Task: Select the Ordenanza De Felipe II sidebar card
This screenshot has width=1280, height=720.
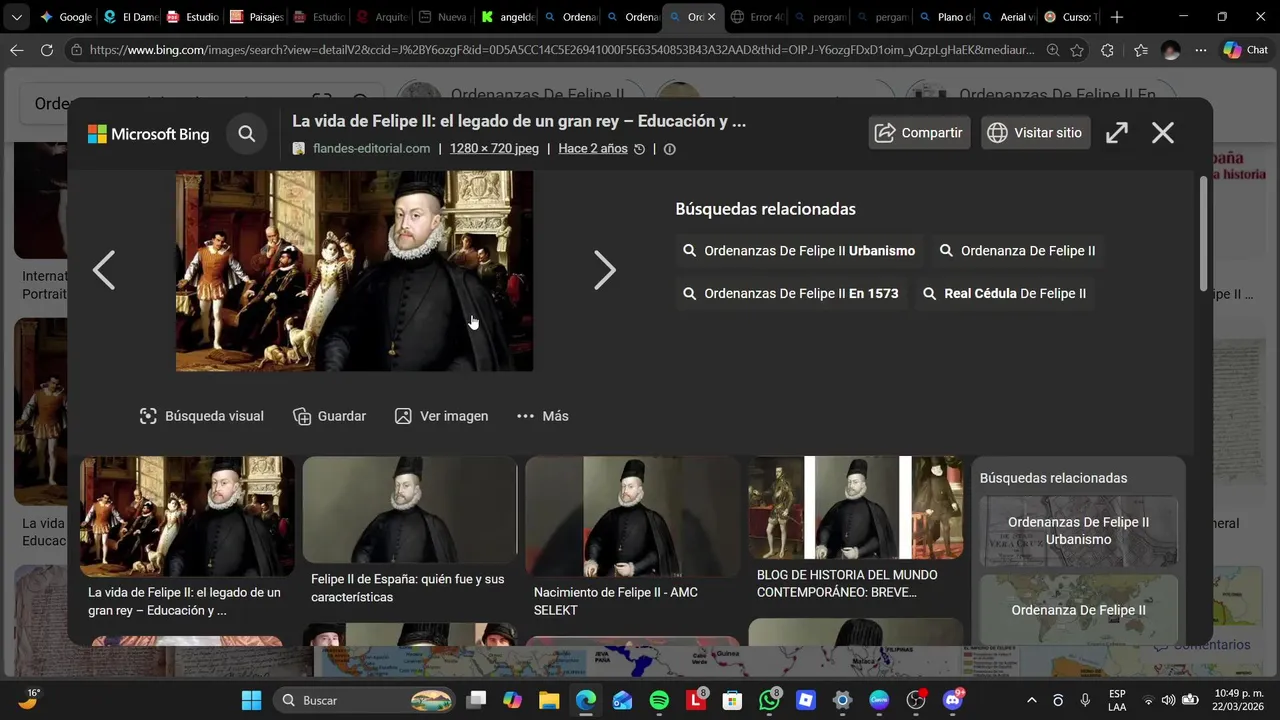Action: pyautogui.click(x=1079, y=610)
